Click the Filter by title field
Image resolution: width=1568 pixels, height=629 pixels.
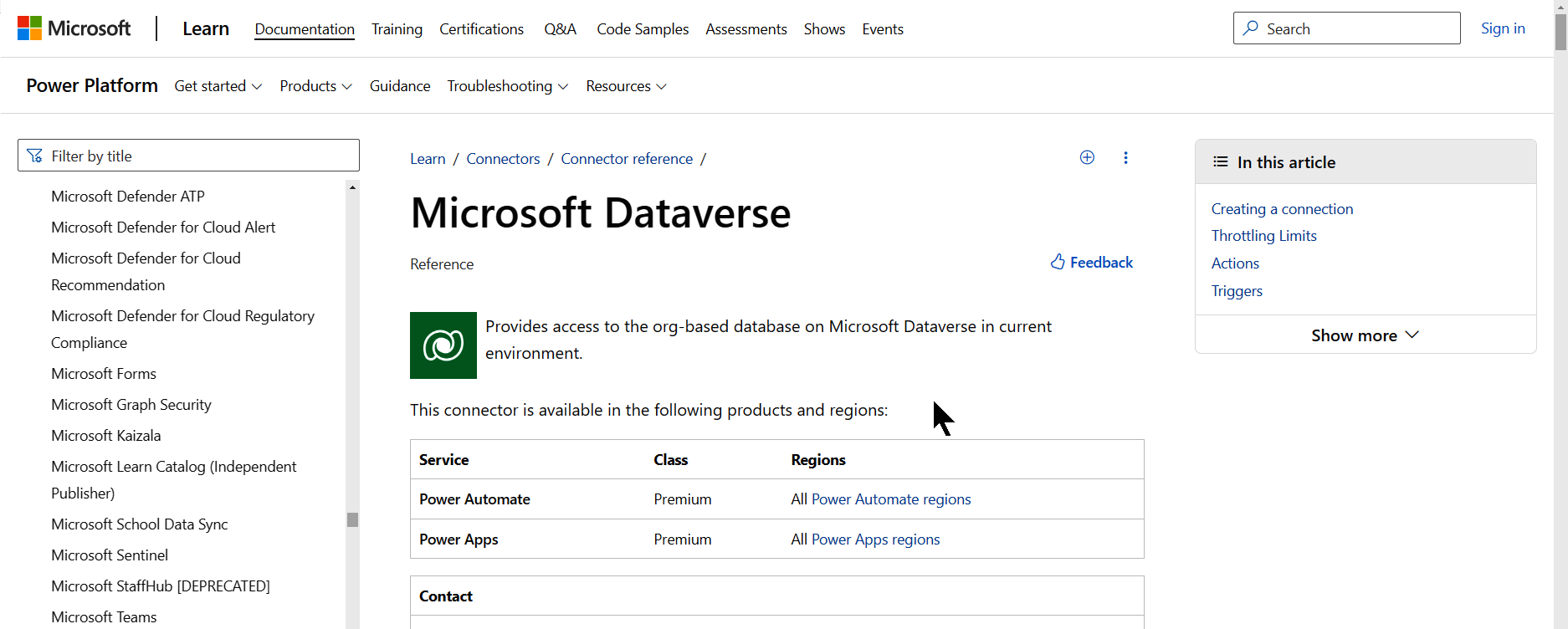(x=188, y=156)
